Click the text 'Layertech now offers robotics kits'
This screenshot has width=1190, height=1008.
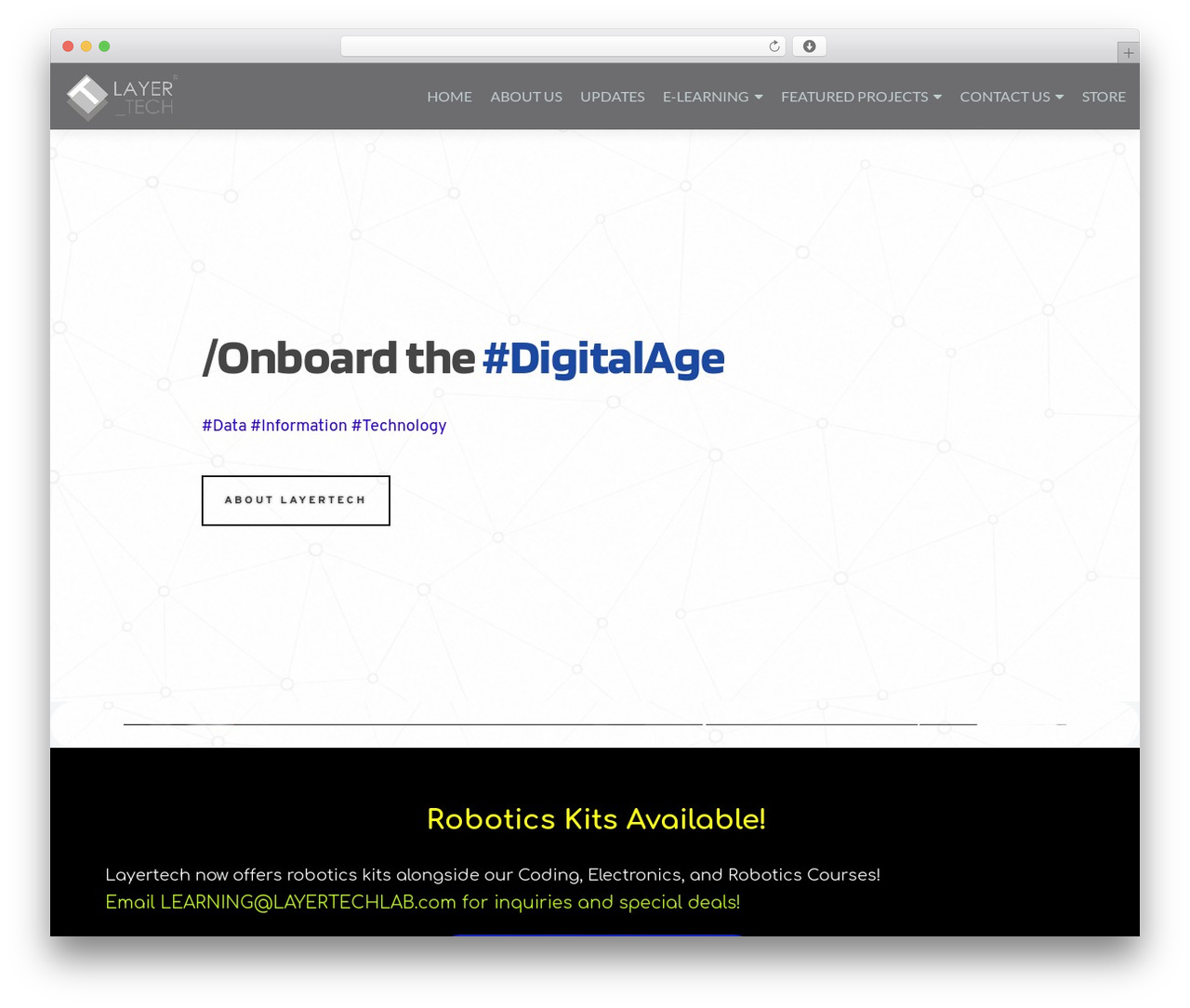pos(248,874)
